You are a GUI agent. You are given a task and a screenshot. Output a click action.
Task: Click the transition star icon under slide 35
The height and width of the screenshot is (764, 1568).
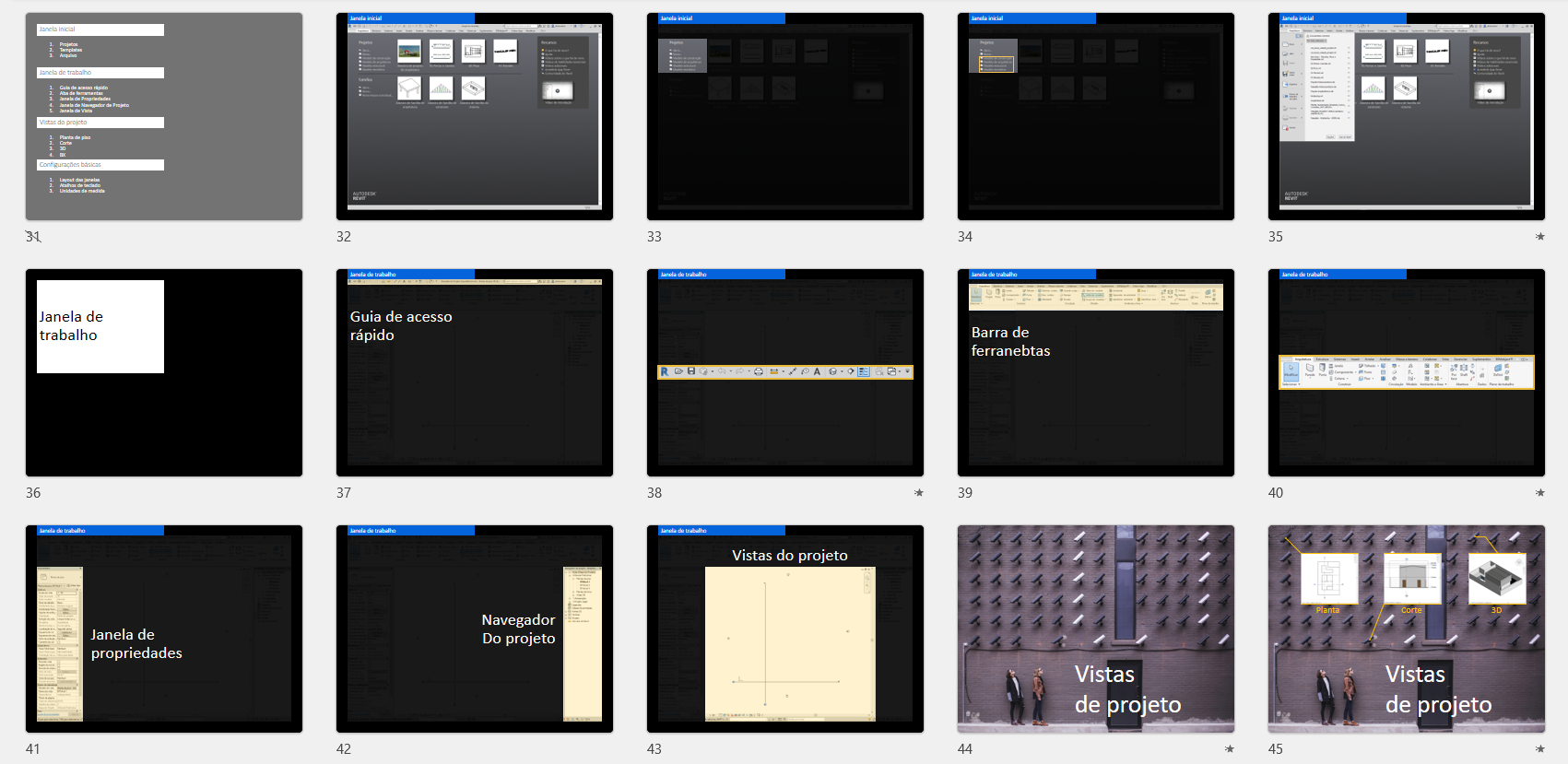click(x=1539, y=237)
